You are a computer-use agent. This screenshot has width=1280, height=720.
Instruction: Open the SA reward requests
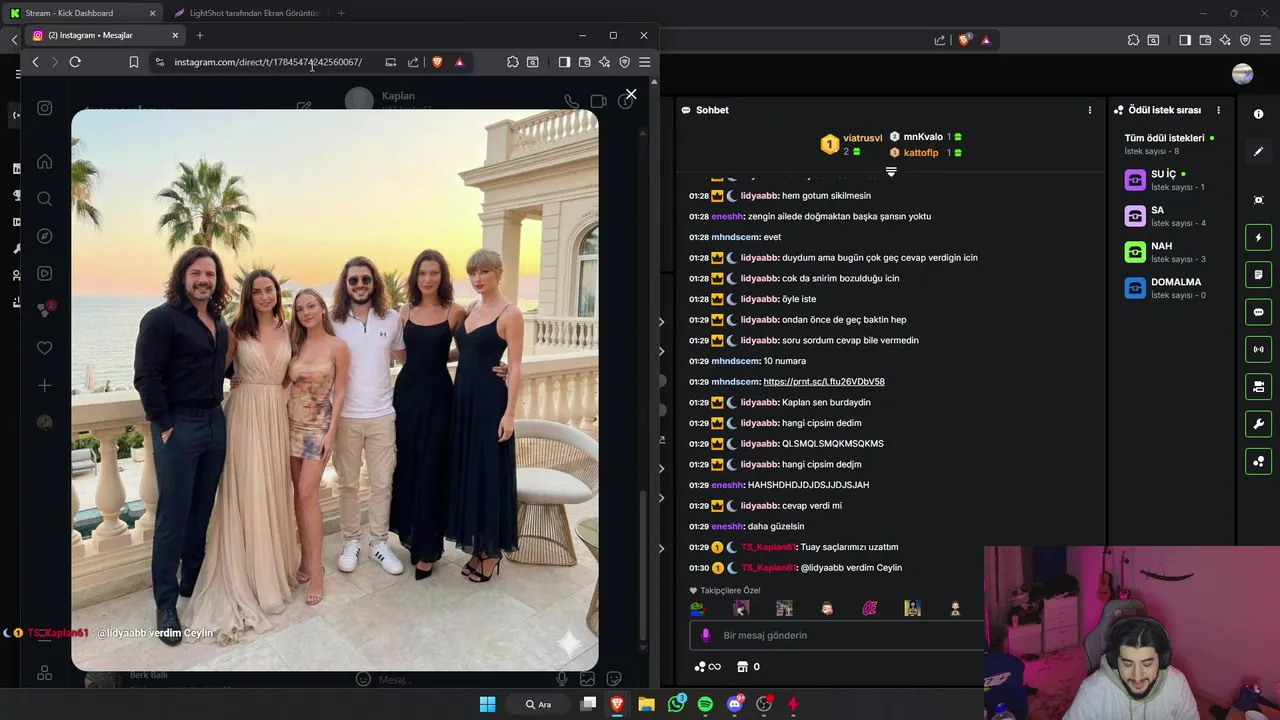click(x=1168, y=216)
